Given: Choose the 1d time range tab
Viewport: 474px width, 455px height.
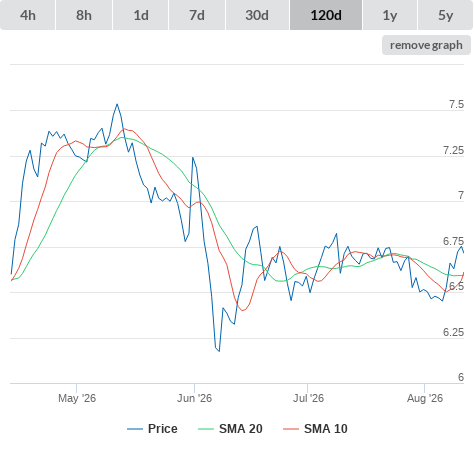Looking at the screenshot, I should click(x=141, y=15).
